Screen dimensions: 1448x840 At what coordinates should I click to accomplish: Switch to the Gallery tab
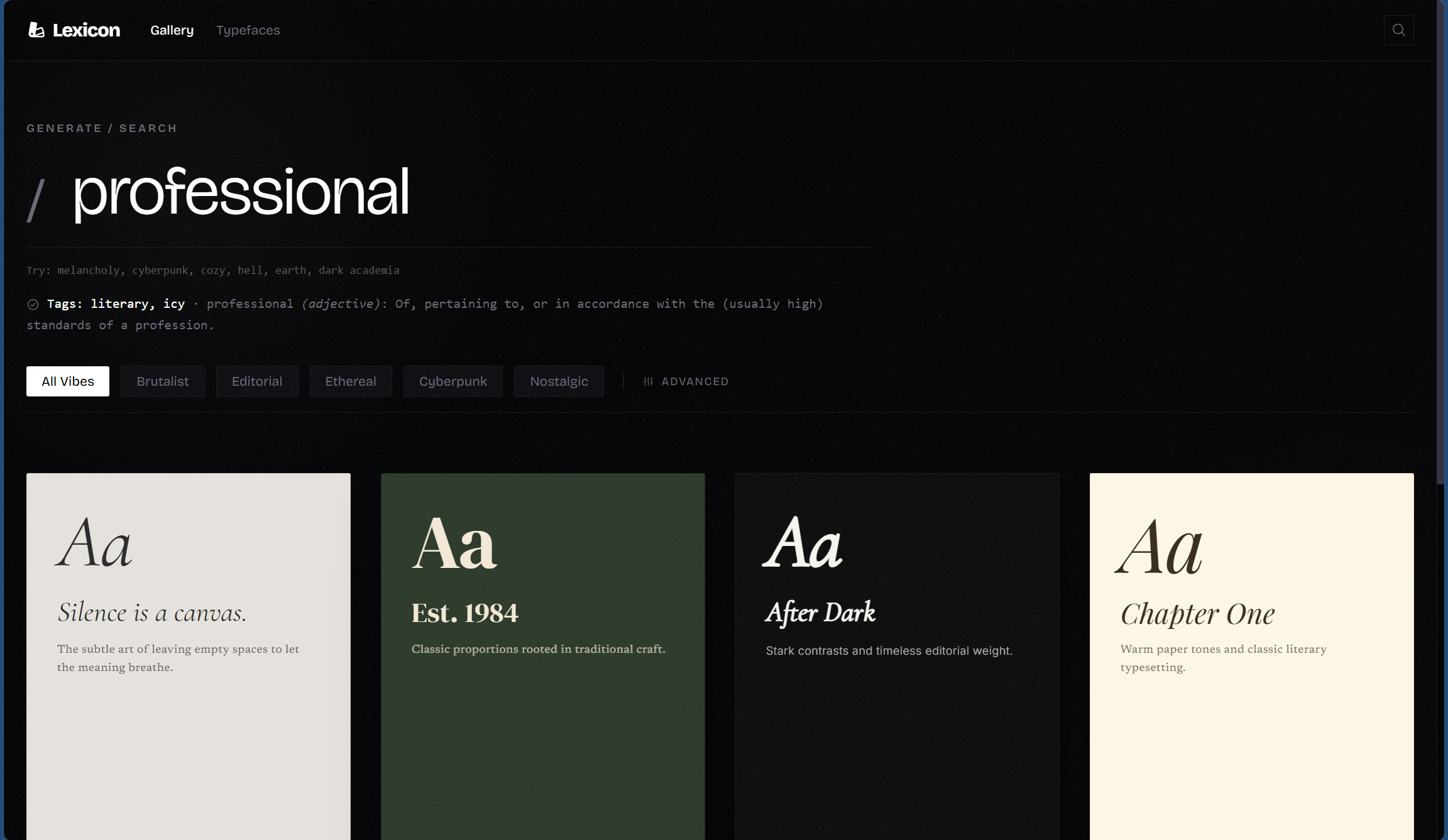point(172,30)
